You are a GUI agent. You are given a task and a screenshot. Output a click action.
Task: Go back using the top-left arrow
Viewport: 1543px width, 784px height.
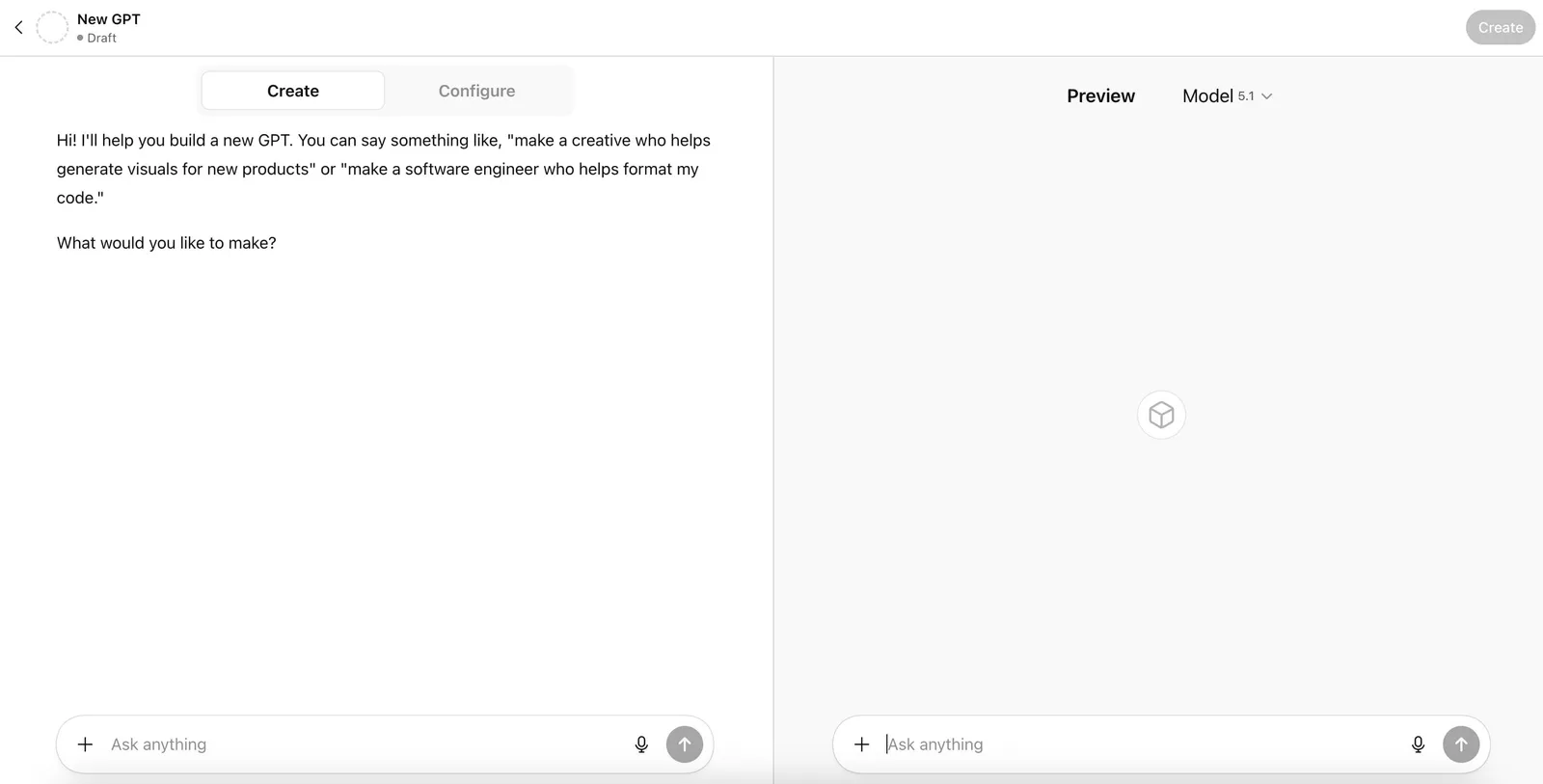pyautogui.click(x=18, y=27)
